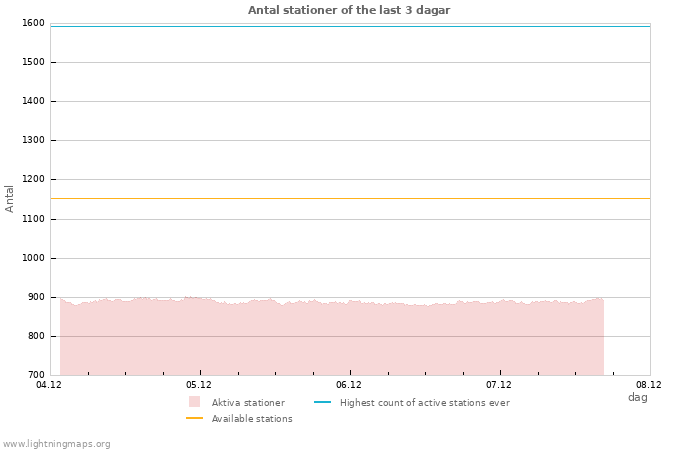
Task: Select the 06.12 date tick label
Action: (x=349, y=384)
